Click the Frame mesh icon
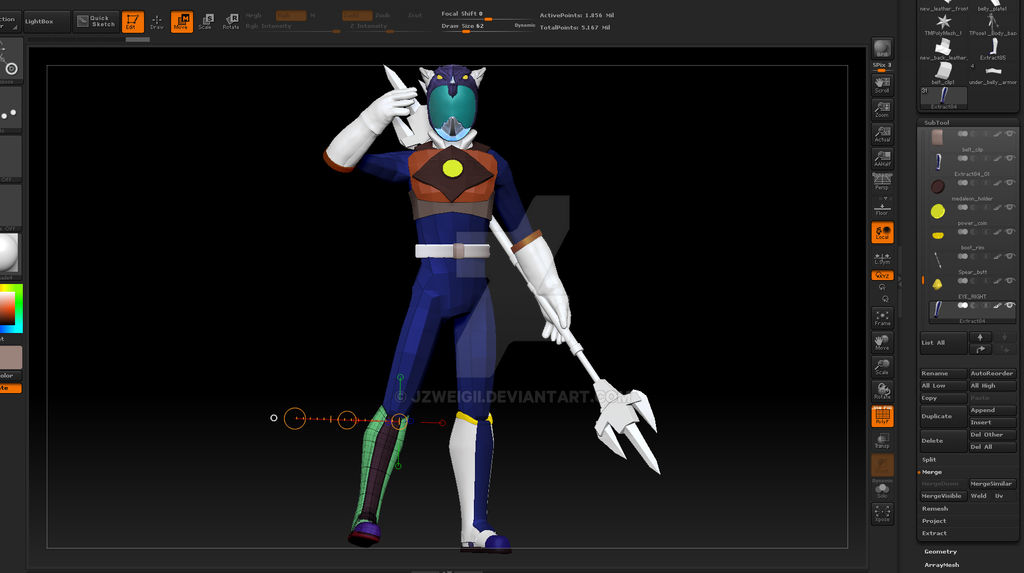 click(x=882, y=318)
